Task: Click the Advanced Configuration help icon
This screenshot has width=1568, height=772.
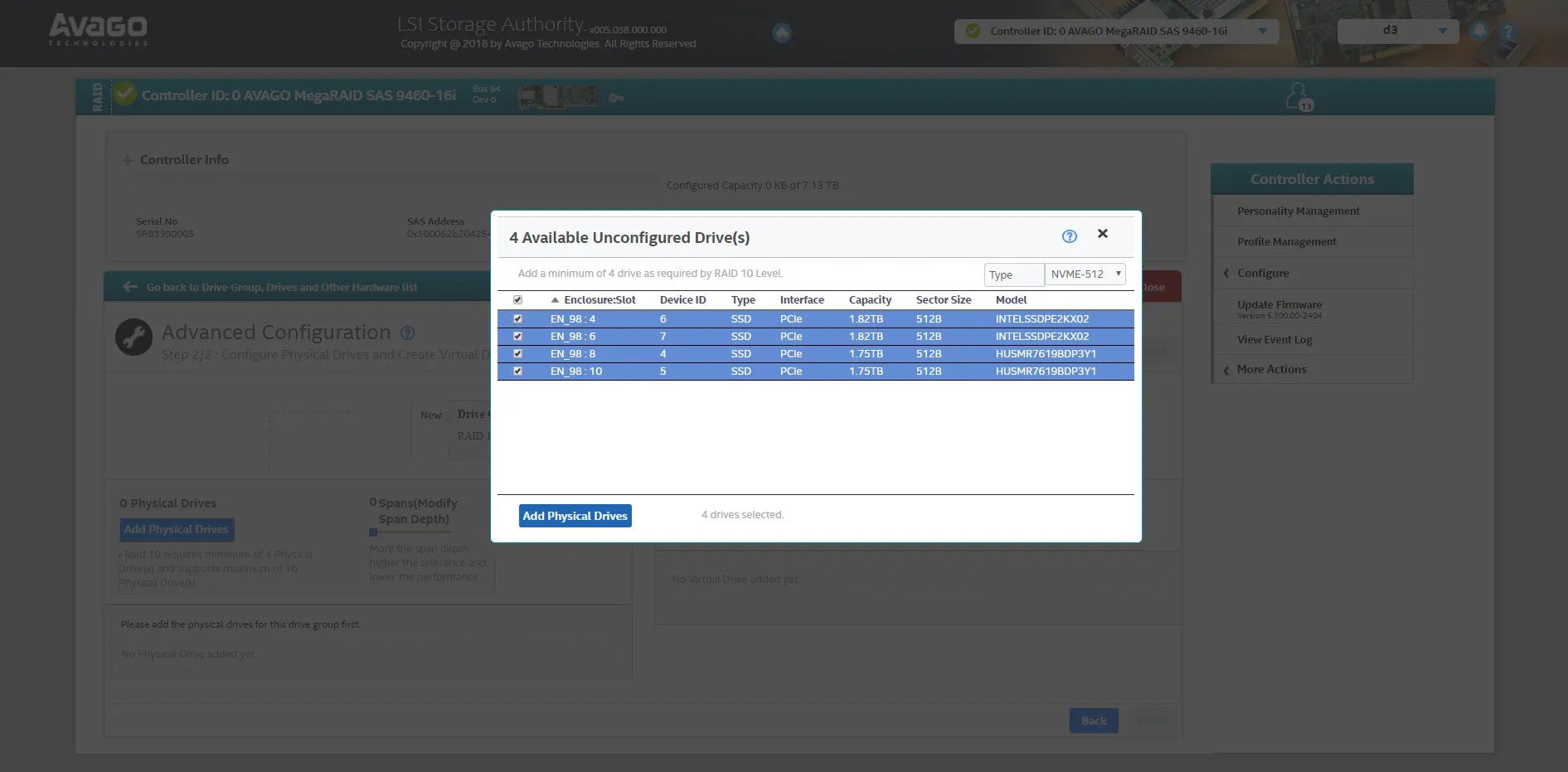Action: tap(407, 333)
